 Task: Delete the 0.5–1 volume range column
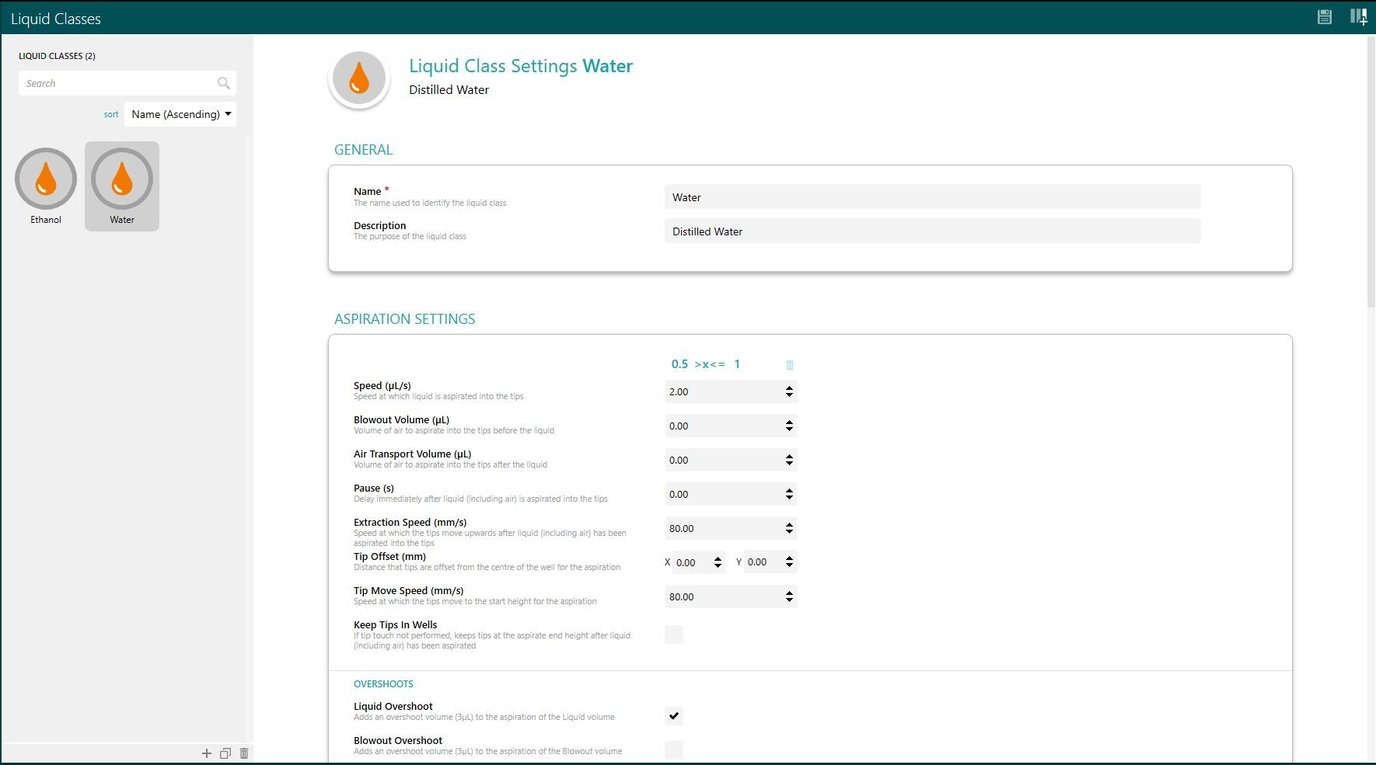[789, 365]
